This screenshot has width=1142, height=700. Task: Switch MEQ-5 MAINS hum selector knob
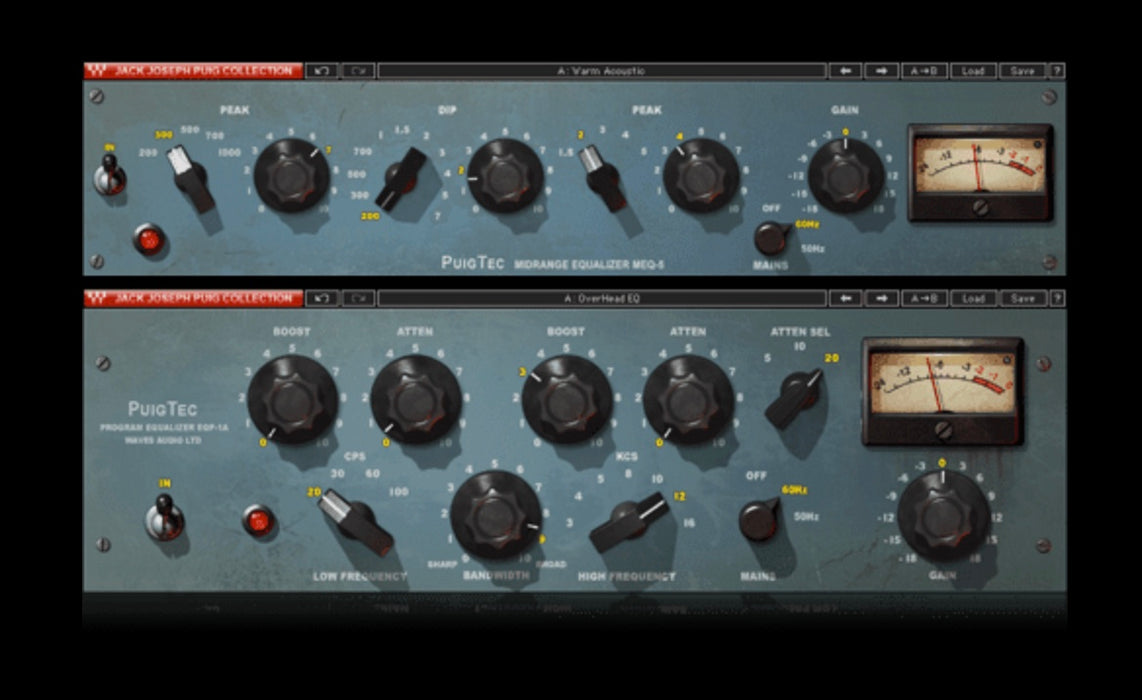(771, 237)
